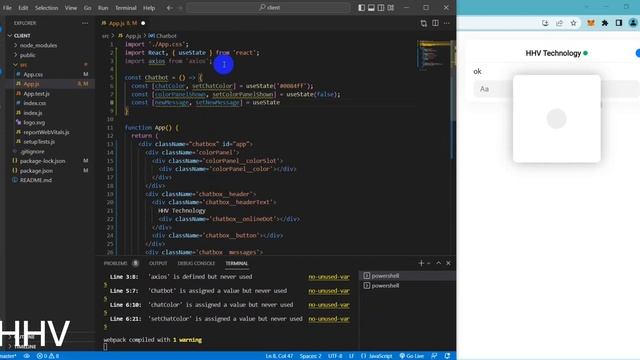Open .gitignore in Explorer
This screenshot has width=640, height=360.
pos(32,151)
